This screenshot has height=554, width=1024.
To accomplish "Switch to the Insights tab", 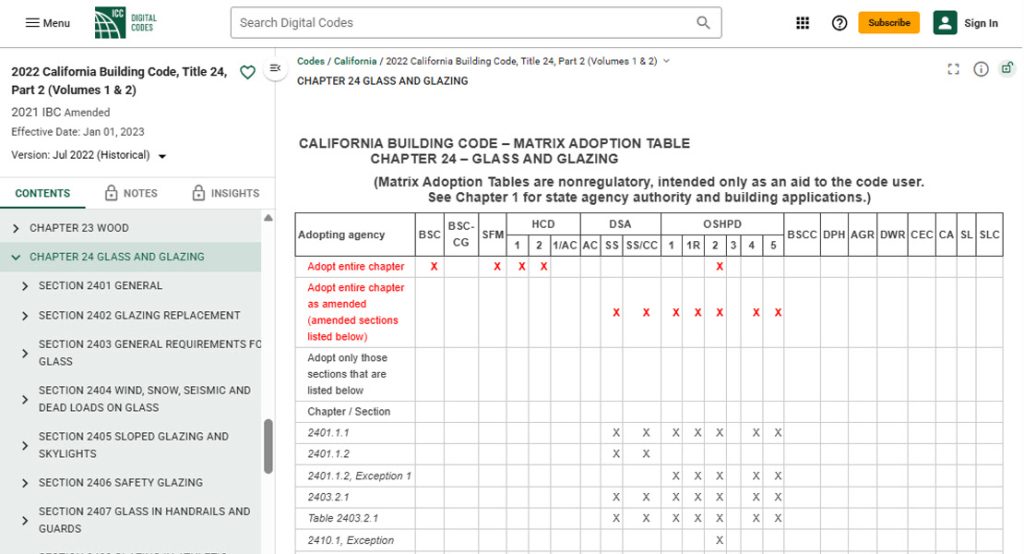I will tap(225, 193).
